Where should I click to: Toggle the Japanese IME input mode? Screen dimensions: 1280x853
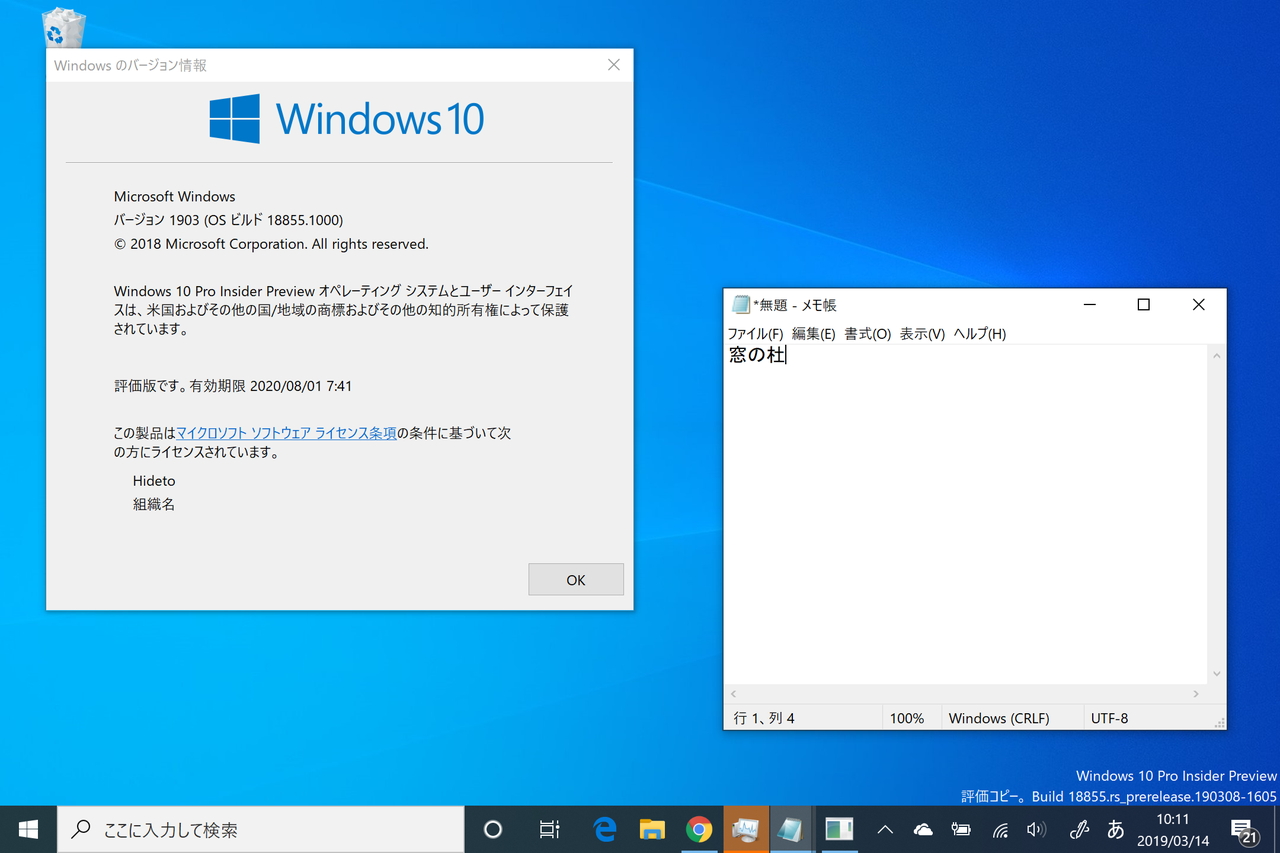(x=1114, y=829)
